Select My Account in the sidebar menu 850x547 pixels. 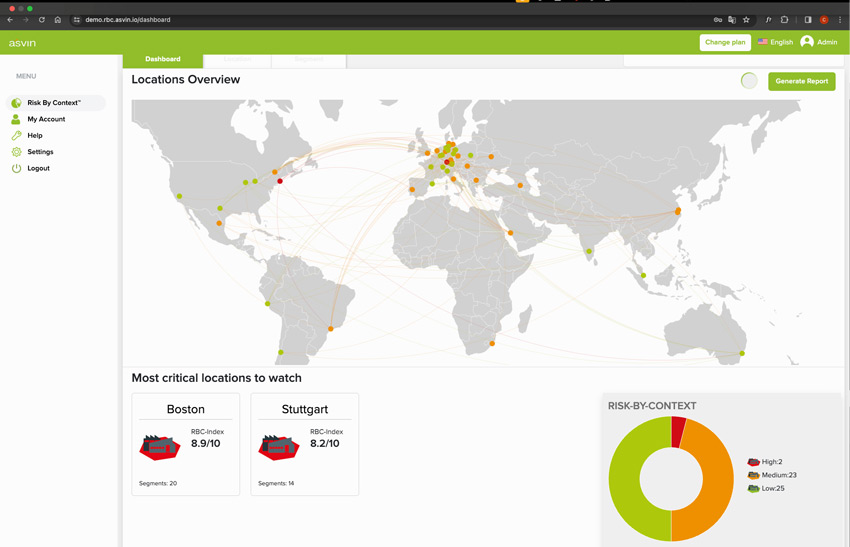[x=46, y=119]
